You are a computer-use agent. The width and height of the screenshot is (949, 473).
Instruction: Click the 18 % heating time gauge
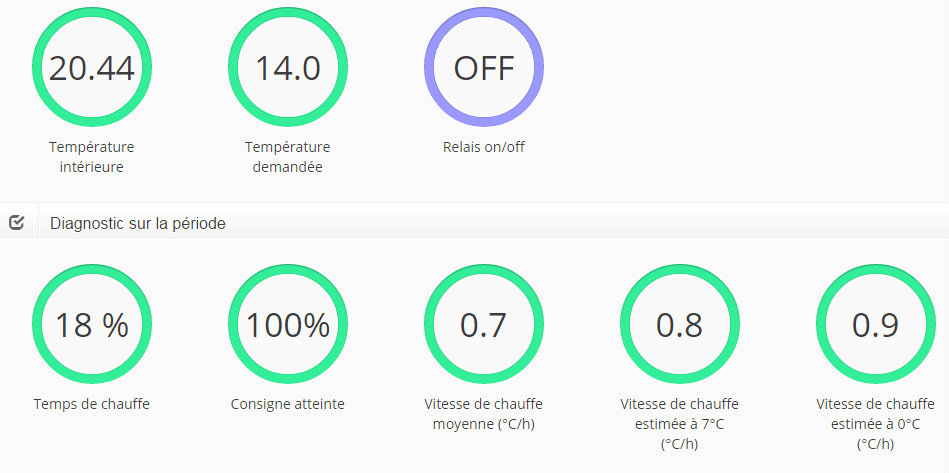coord(92,324)
